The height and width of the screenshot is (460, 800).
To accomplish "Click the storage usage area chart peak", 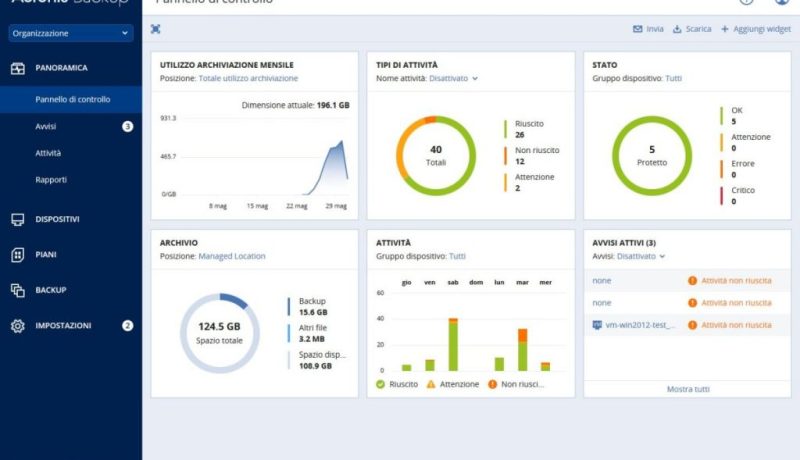I will click(341, 142).
